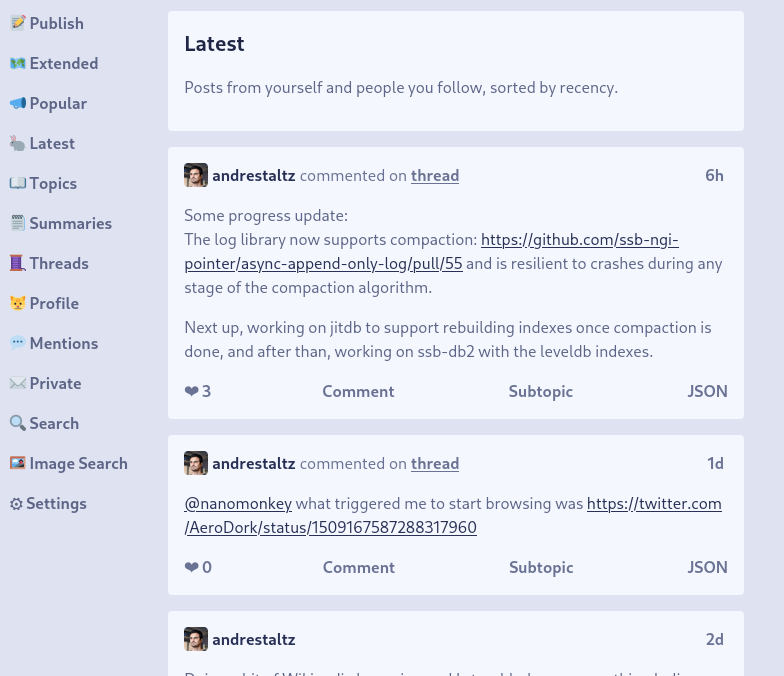Open the Threads section
This screenshot has height=676, width=784.
point(50,263)
